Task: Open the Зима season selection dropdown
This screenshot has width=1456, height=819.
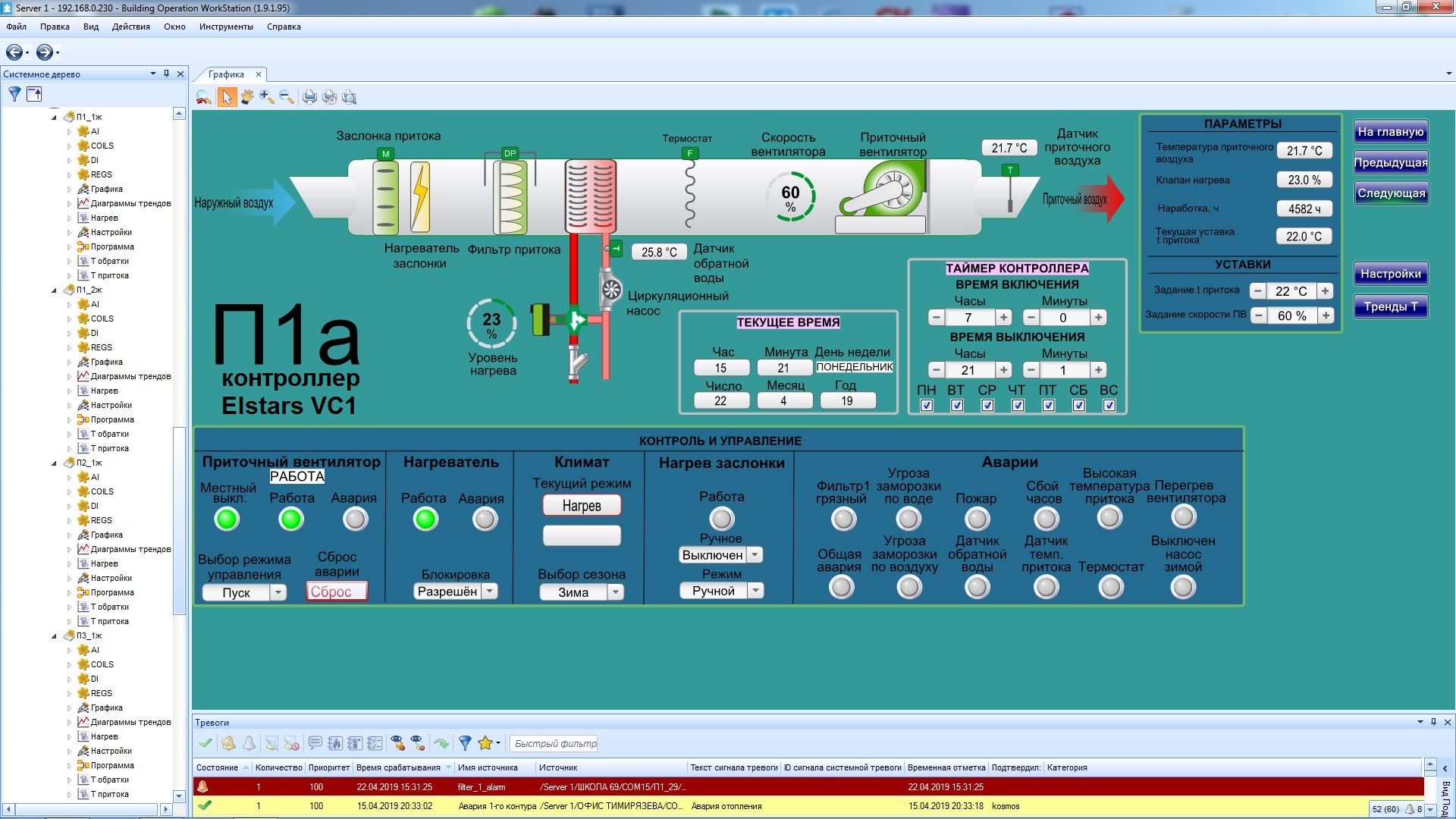Action: (x=616, y=592)
